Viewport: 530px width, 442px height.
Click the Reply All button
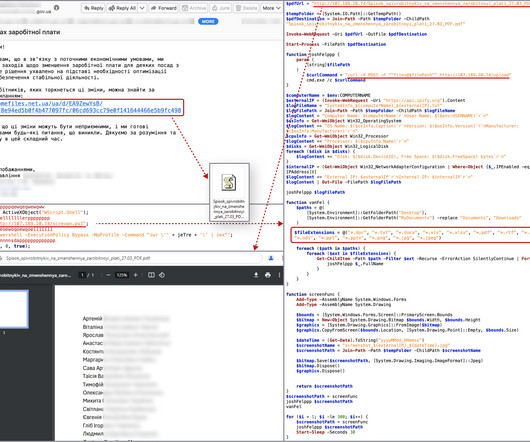(x=122, y=8)
